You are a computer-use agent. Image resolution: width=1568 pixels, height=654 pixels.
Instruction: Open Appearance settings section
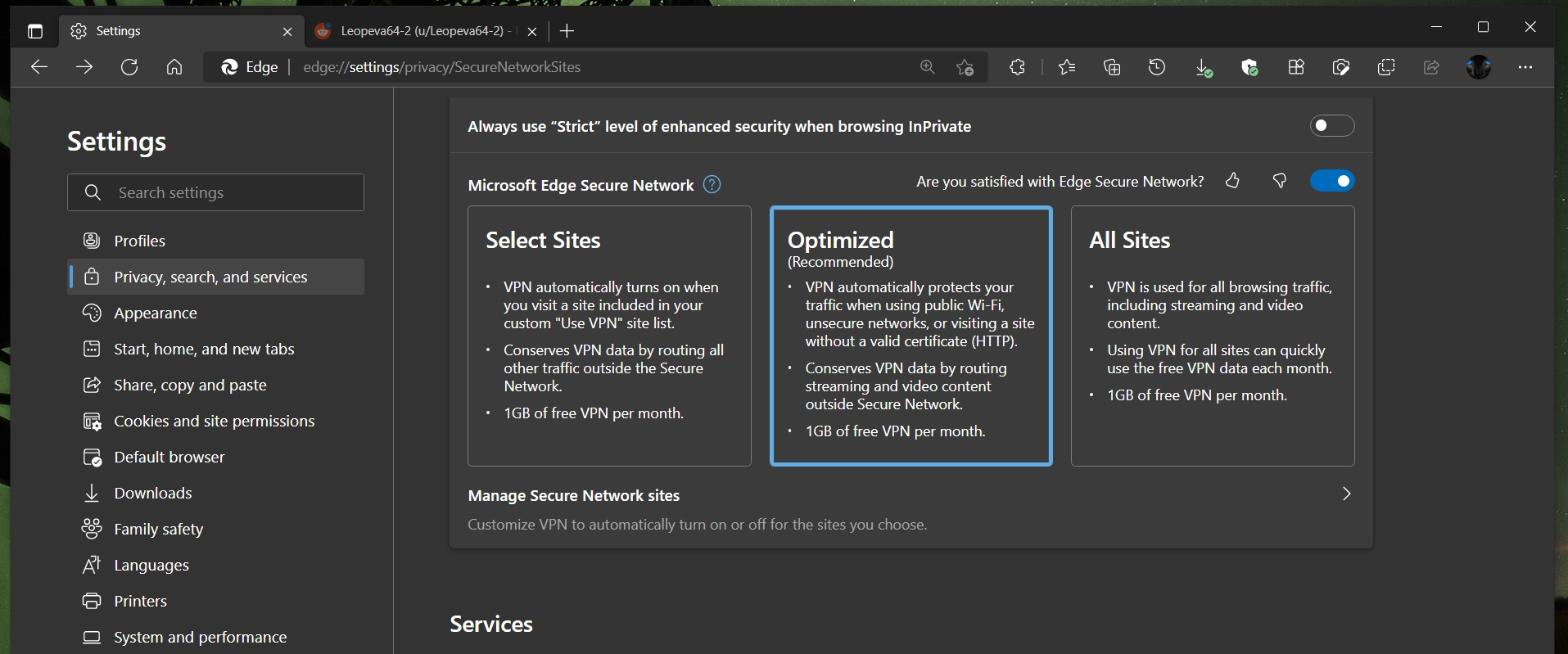[x=156, y=313]
